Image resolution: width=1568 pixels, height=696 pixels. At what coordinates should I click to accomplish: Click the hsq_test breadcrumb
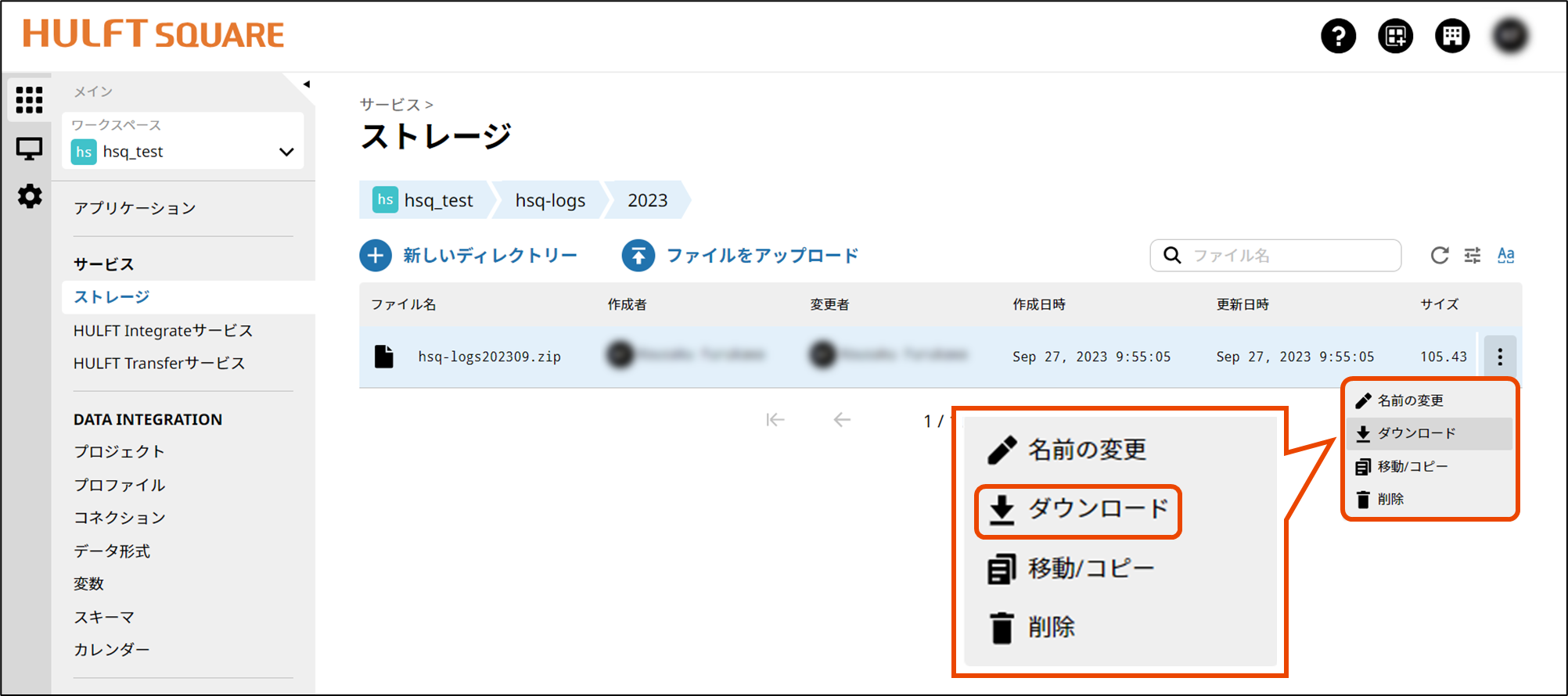[423, 200]
